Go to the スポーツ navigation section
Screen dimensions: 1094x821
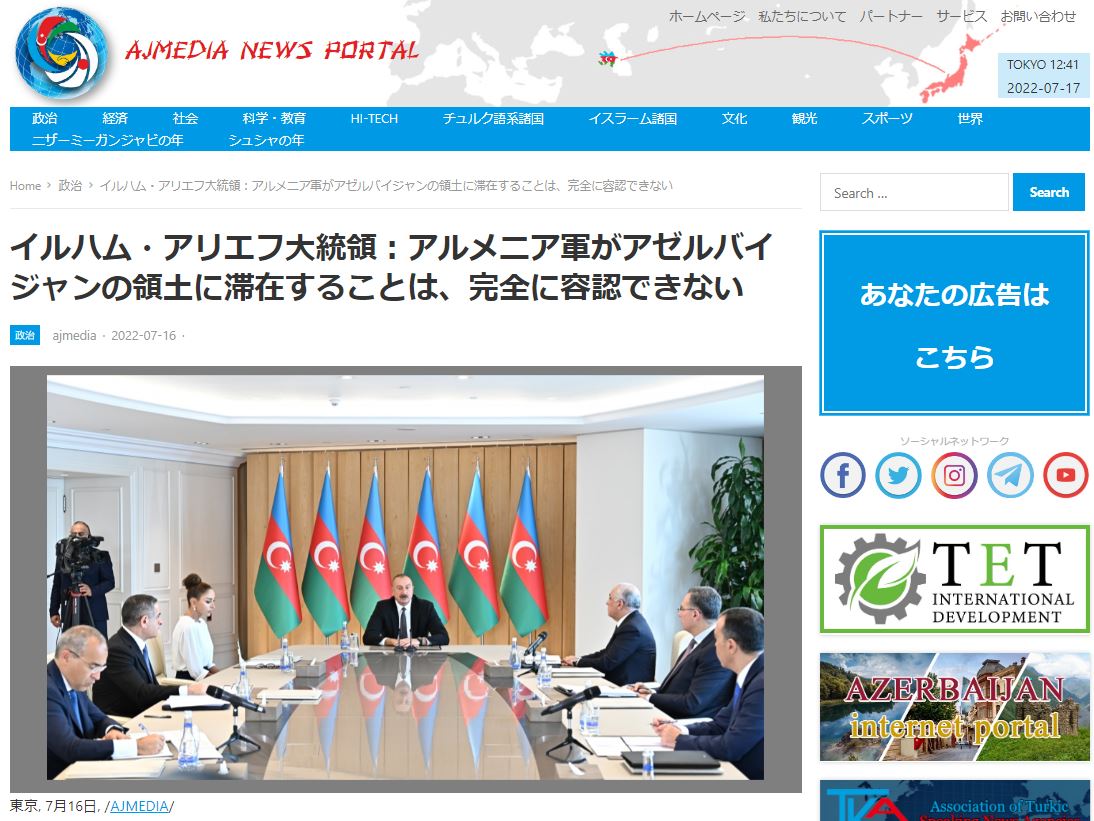pyautogui.click(x=887, y=118)
